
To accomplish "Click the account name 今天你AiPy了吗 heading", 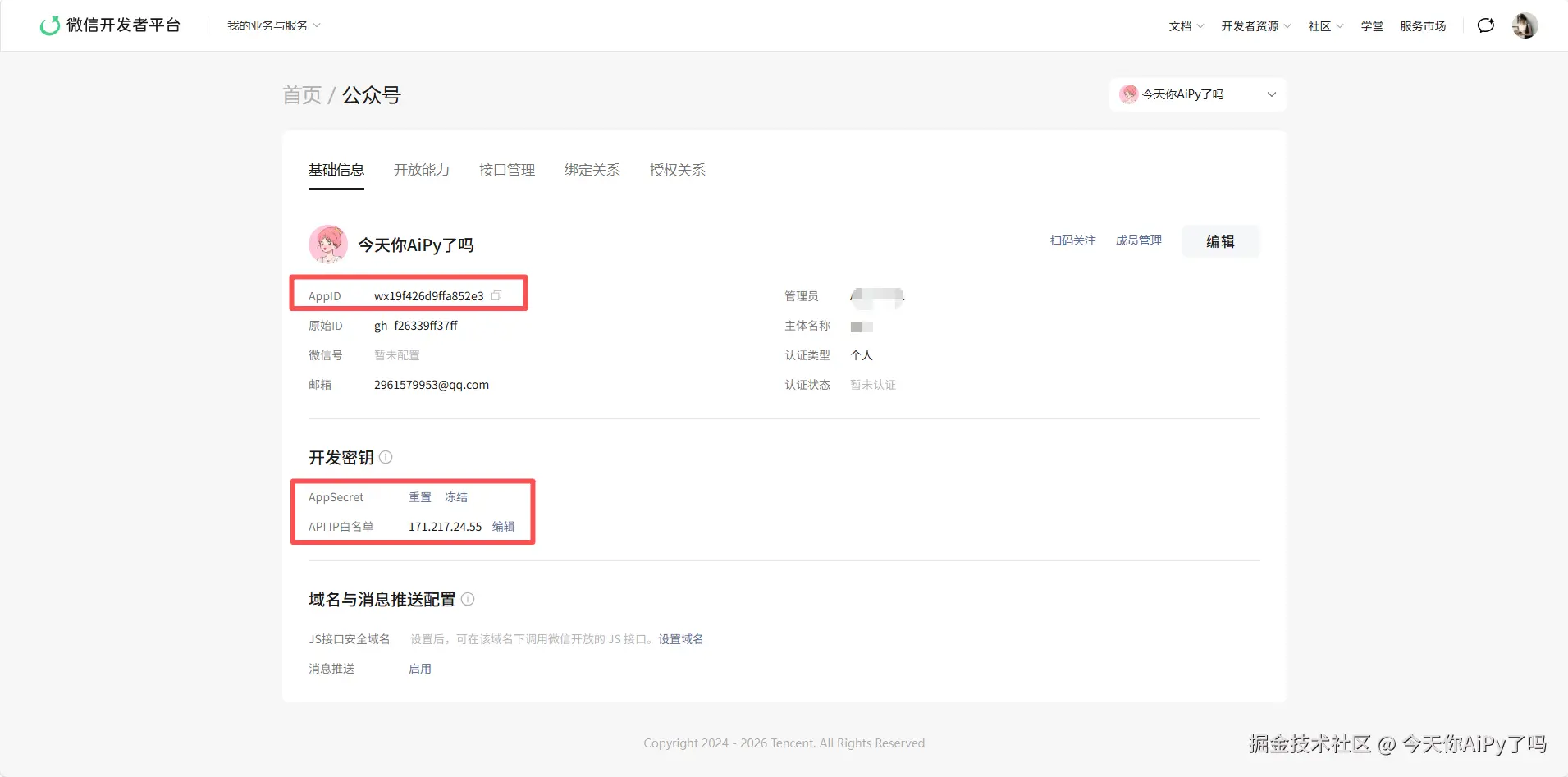I will [416, 245].
